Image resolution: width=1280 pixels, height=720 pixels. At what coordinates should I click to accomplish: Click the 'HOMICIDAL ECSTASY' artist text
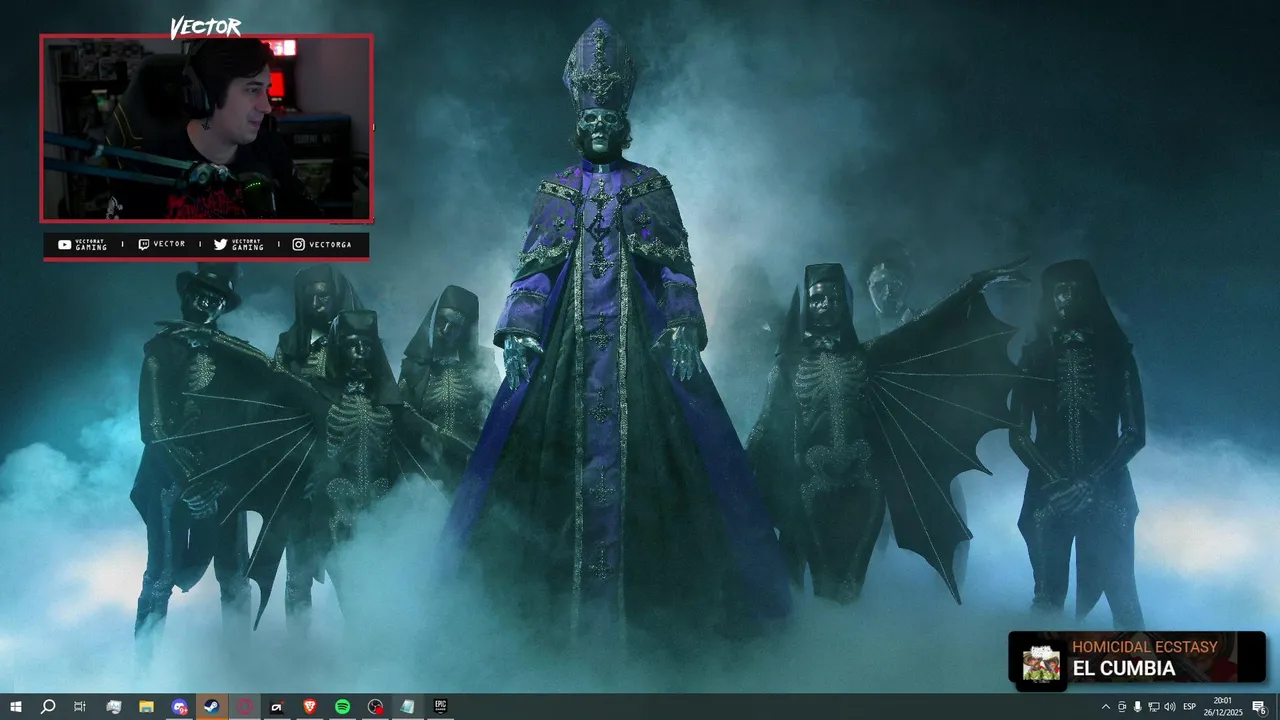[x=1145, y=647]
